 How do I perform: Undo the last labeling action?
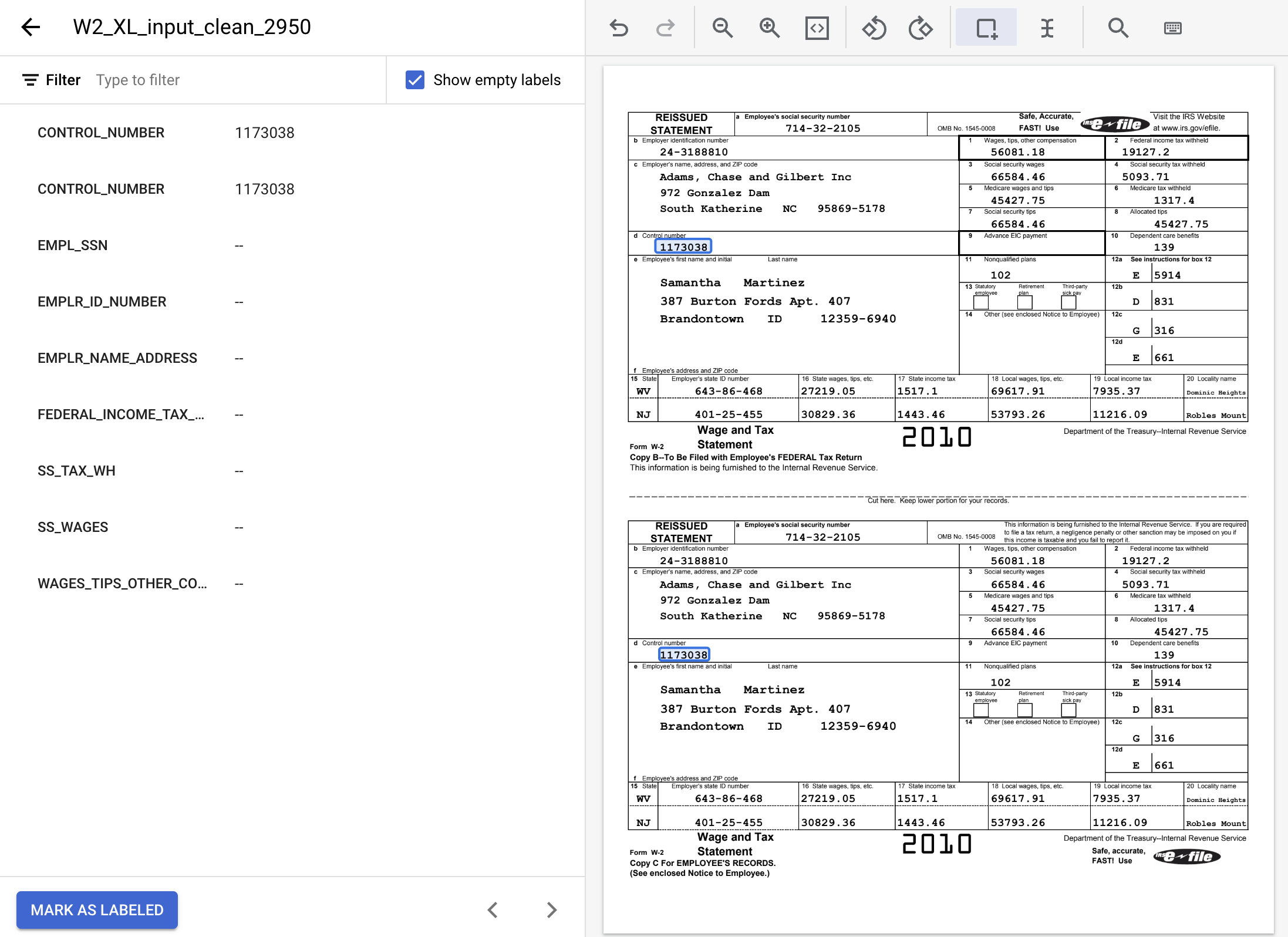point(618,27)
